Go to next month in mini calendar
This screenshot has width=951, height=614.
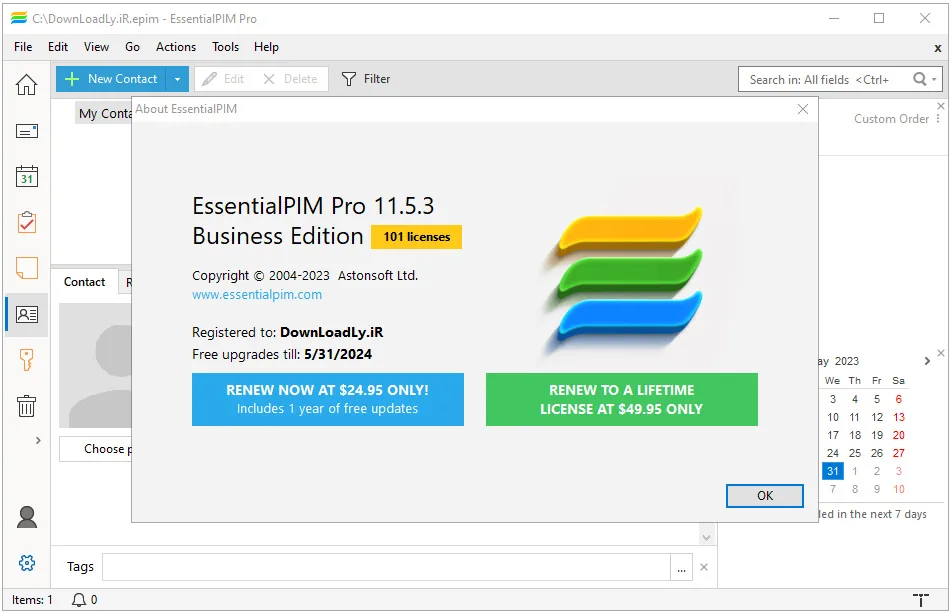pos(927,361)
